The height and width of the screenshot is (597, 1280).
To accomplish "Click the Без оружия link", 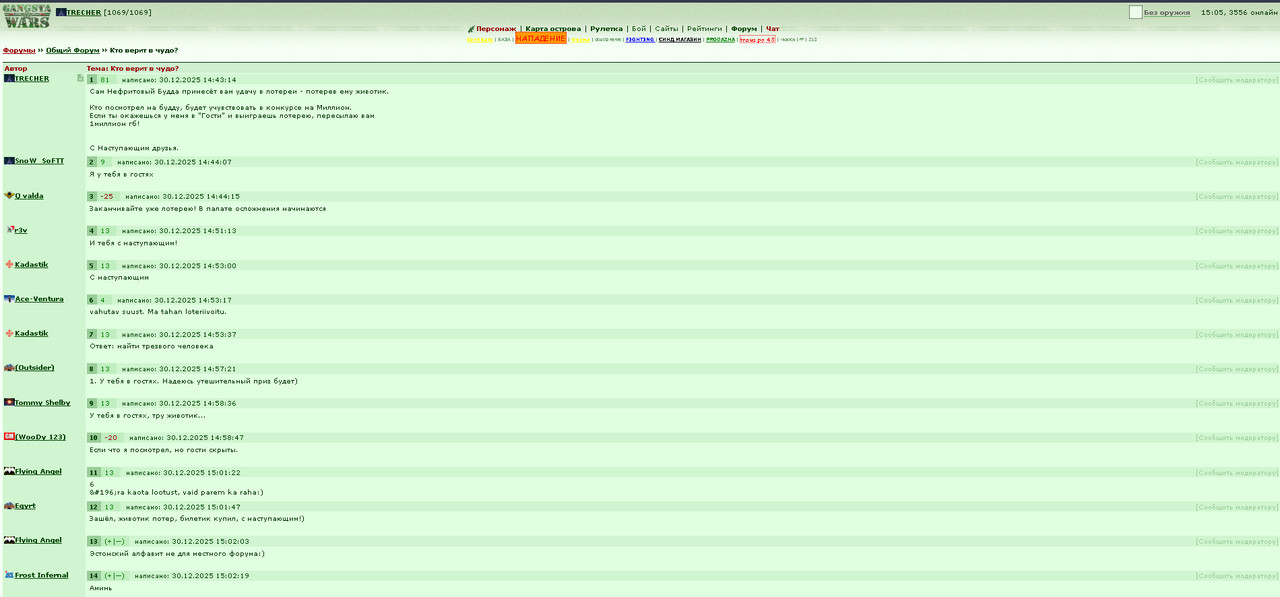I will coord(1167,13).
